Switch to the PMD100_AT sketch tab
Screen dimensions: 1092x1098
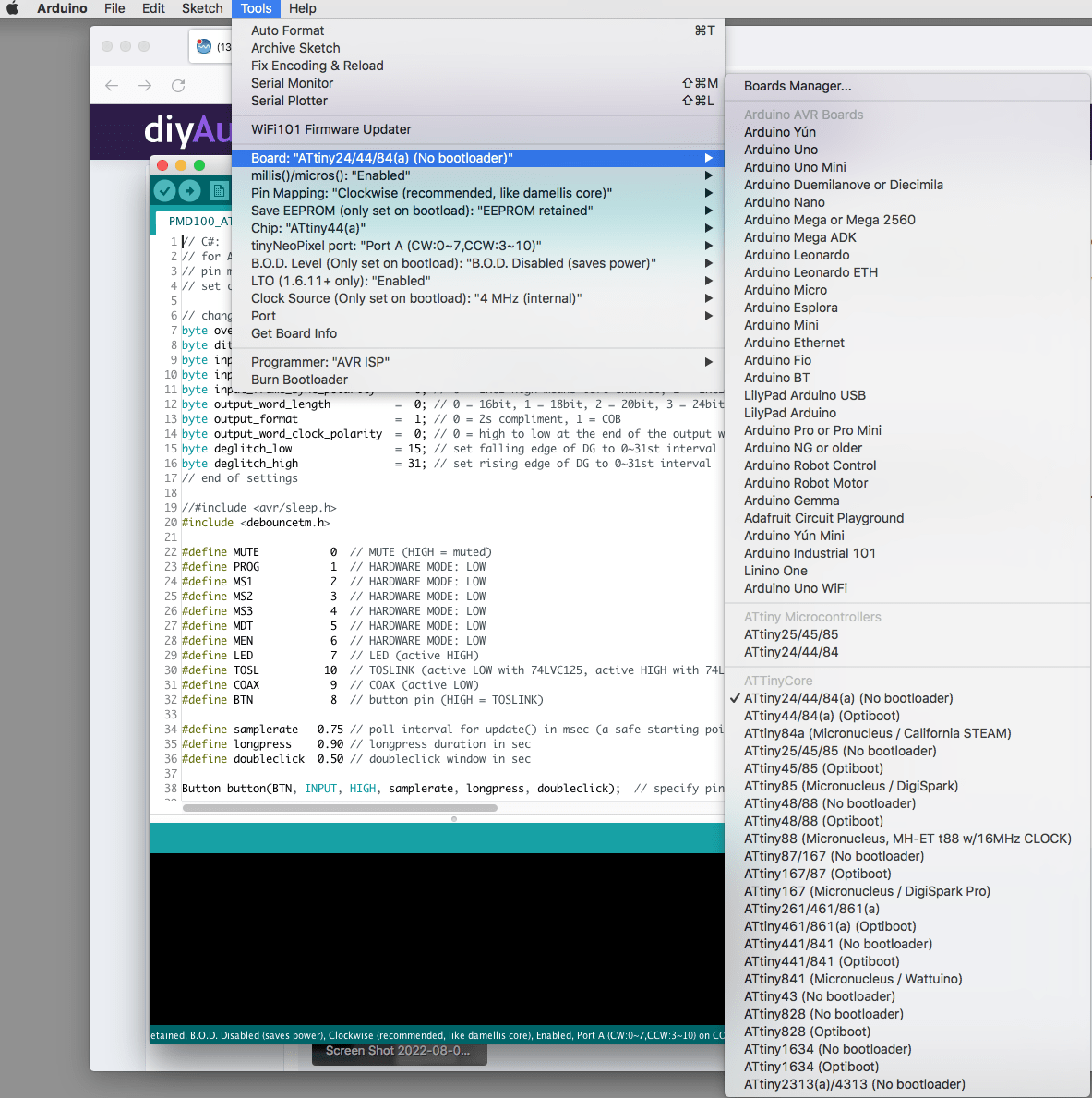[x=194, y=222]
